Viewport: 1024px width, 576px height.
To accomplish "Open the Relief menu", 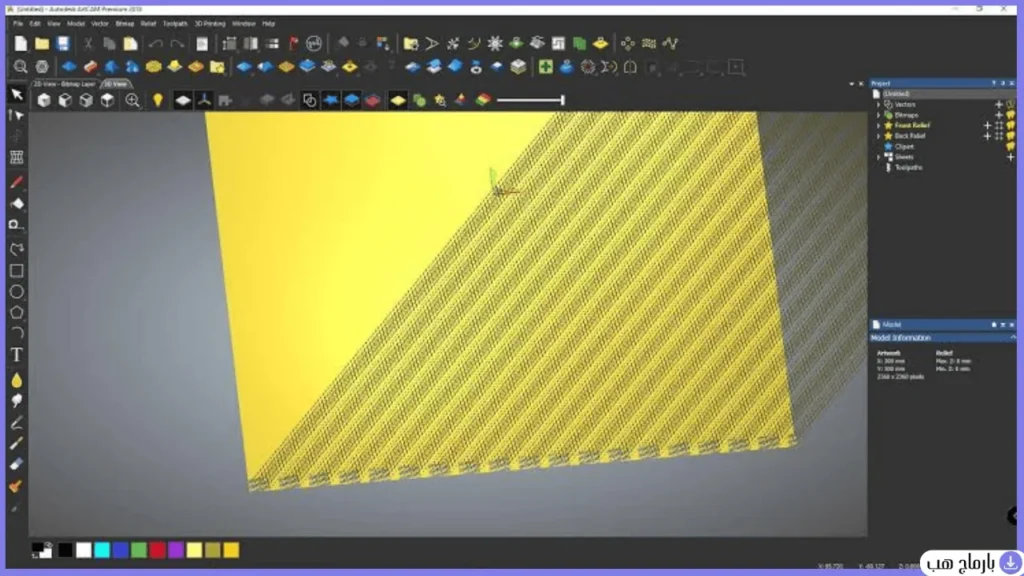I will [x=148, y=24].
